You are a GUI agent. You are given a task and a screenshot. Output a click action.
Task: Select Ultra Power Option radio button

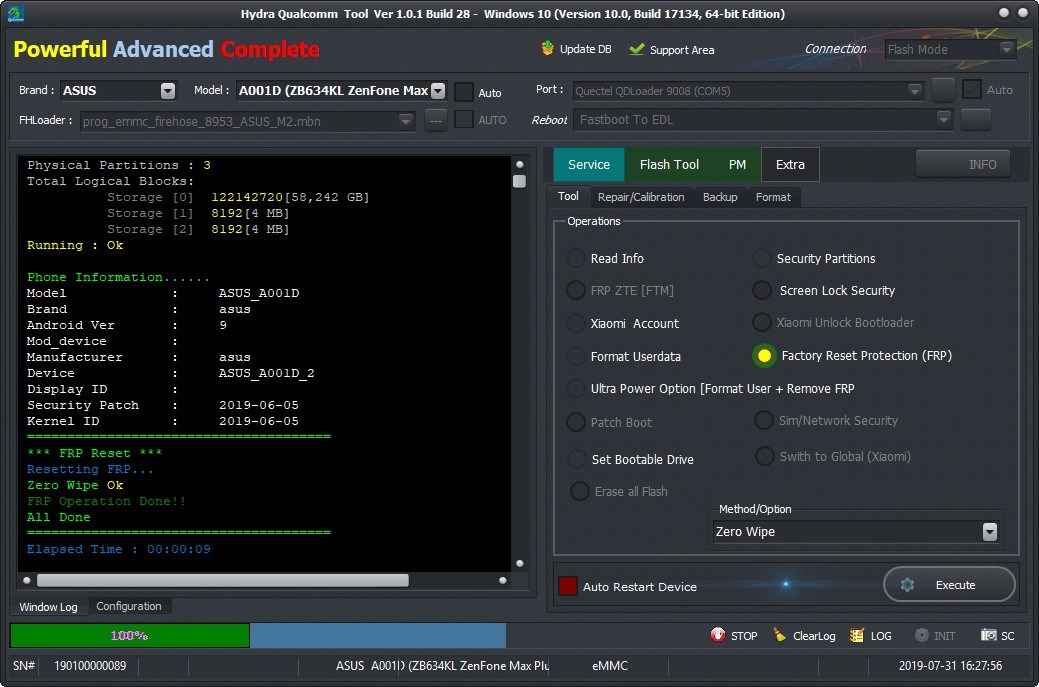576,388
